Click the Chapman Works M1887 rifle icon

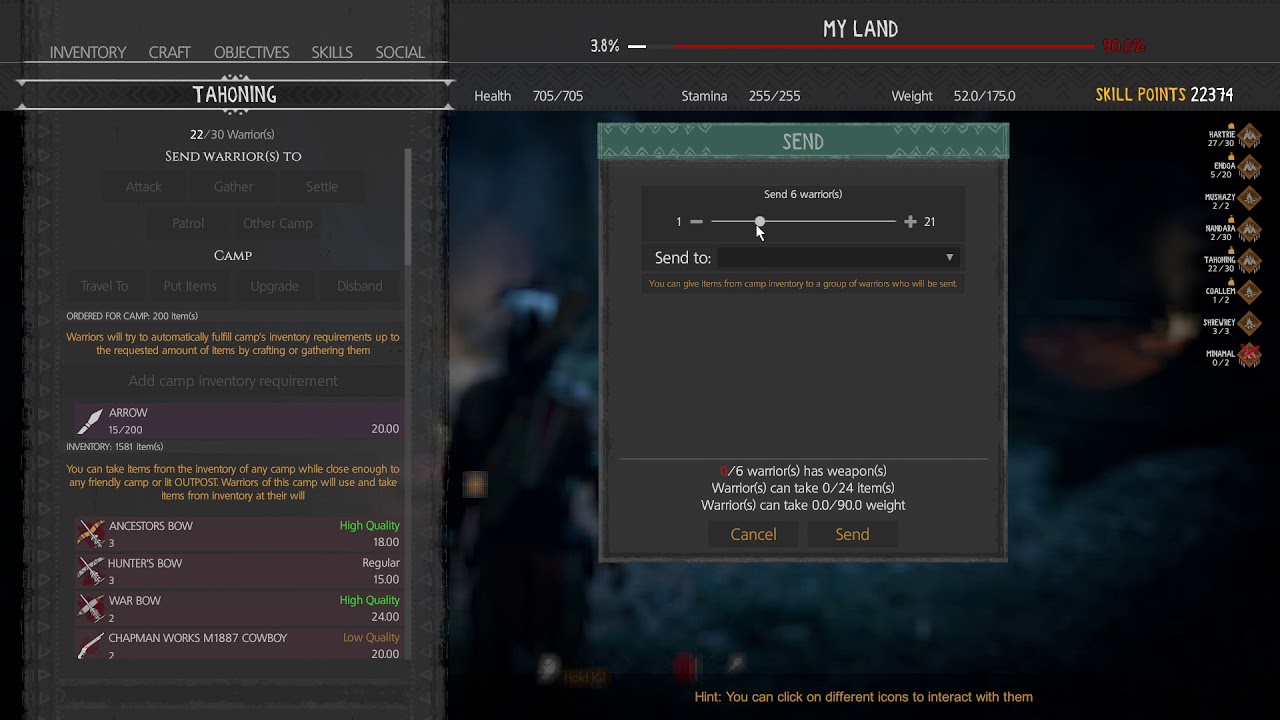pos(91,645)
